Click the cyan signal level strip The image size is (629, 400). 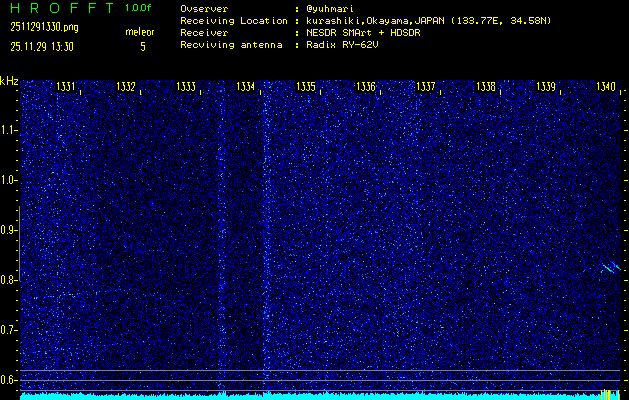(320, 396)
